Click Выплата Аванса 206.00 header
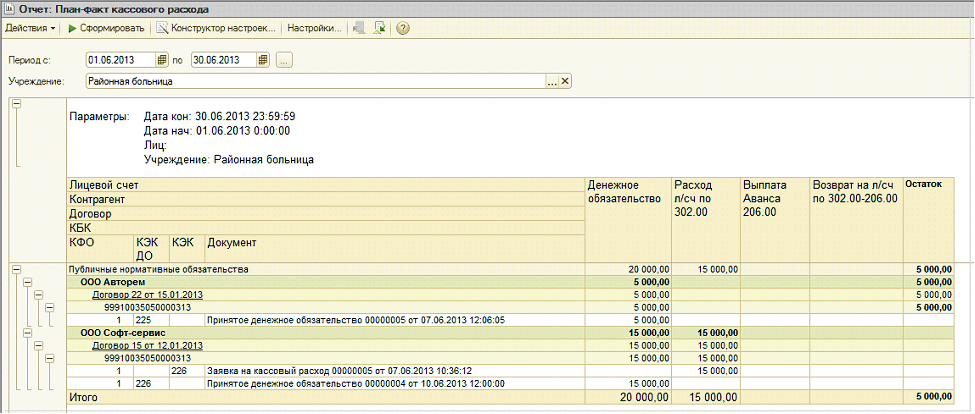The height and width of the screenshot is (414, 975). [x=775, y=219]
